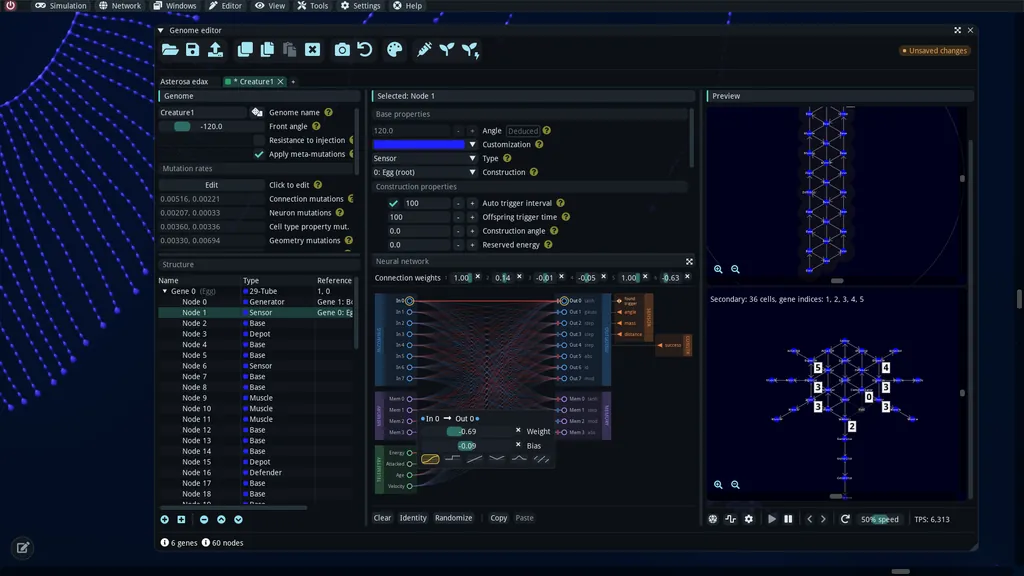This screenshot has height=576, width=1024.
Task: Adjust the Weight slider showing -0.69
Action: pos(467,432)
